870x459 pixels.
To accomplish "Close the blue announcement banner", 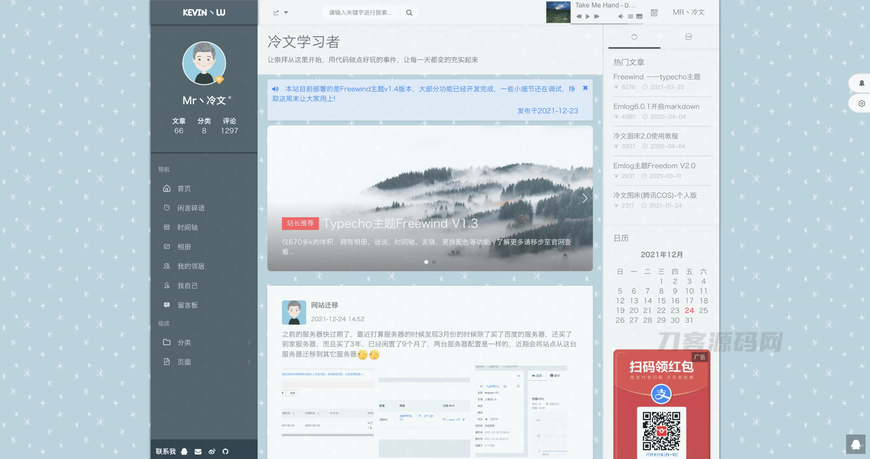I will (585, 88).
